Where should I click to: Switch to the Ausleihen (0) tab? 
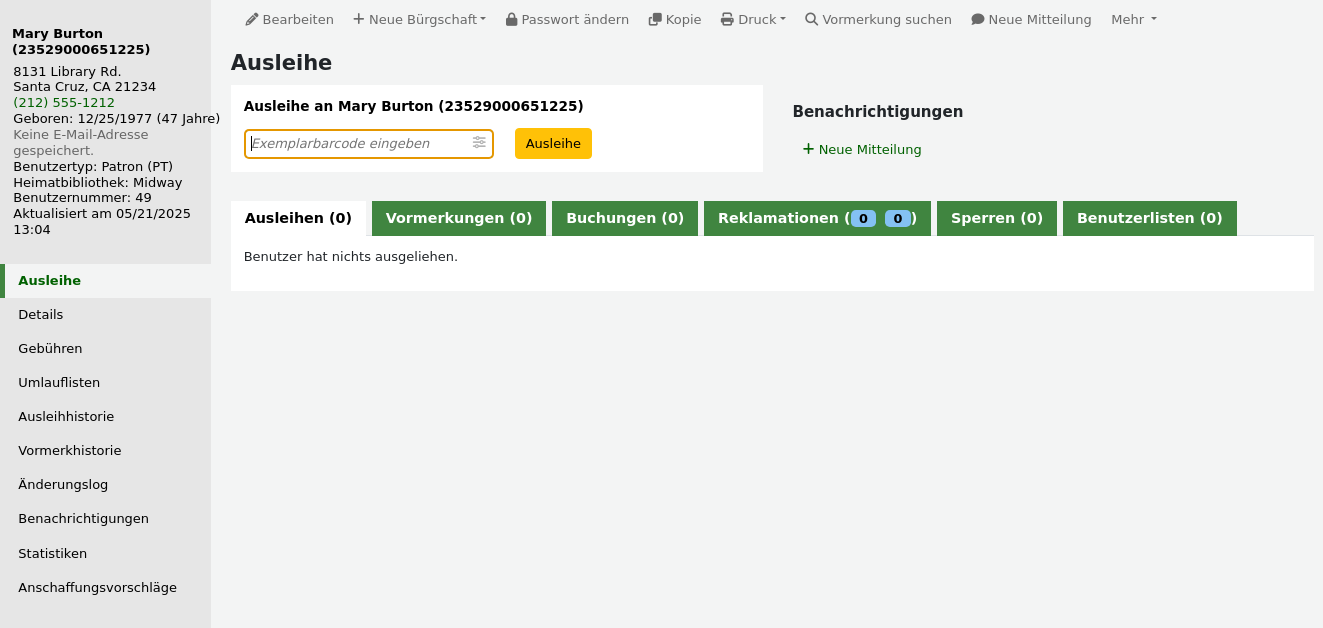tap(298, 218)
